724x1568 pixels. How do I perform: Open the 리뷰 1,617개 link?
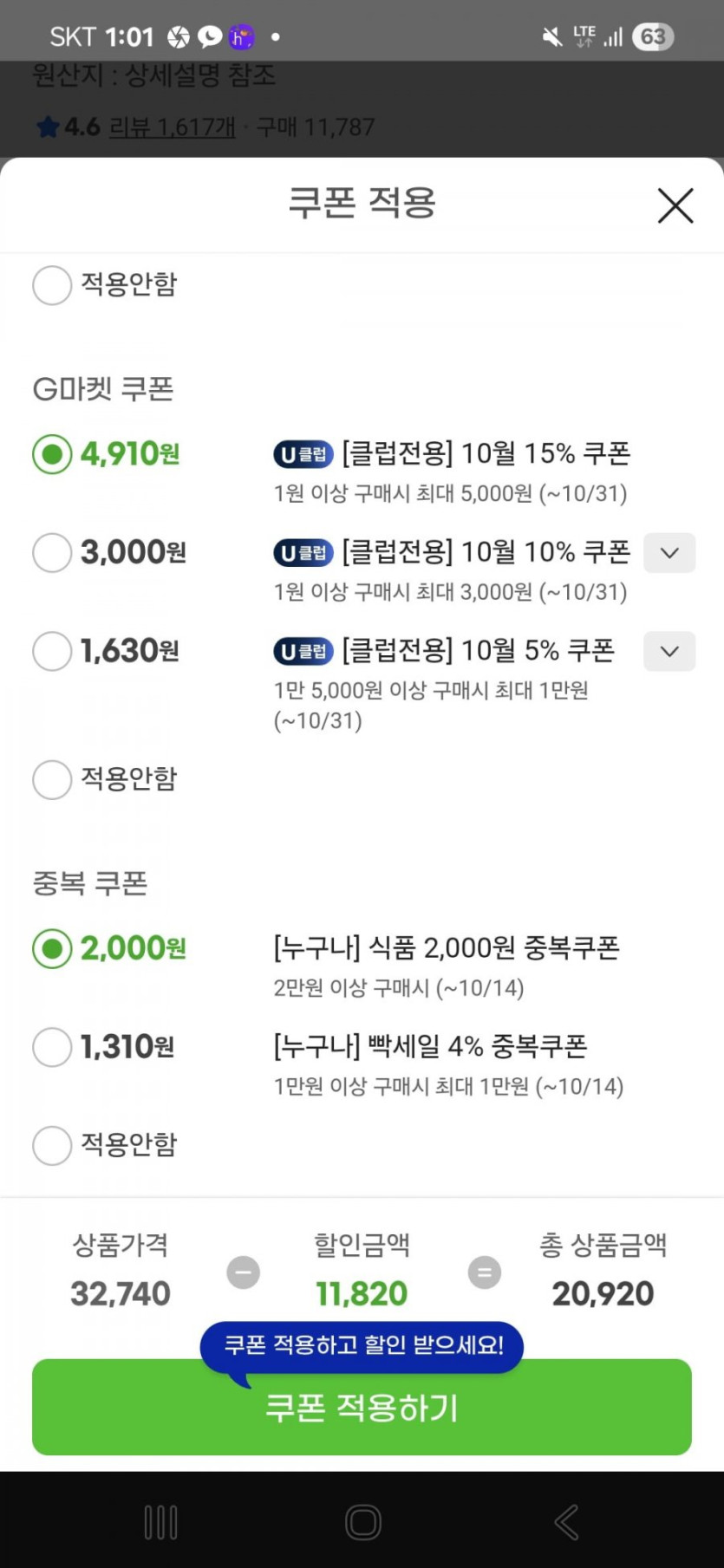(x=172, y=127)
